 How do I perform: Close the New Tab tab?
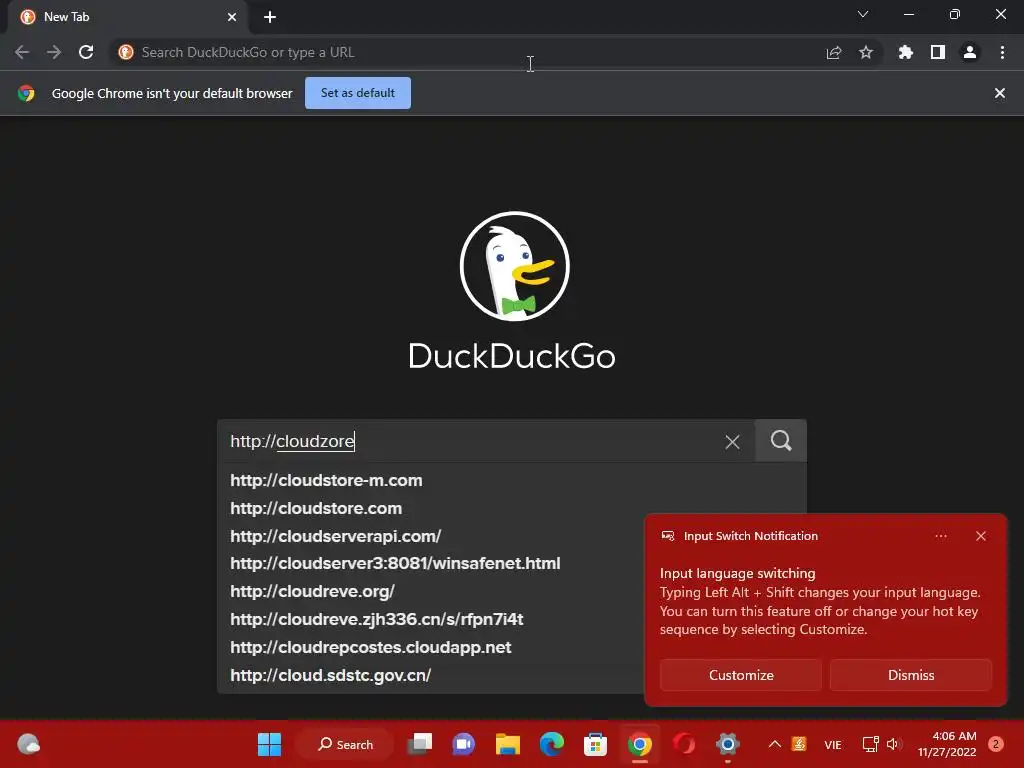(232, 17)
